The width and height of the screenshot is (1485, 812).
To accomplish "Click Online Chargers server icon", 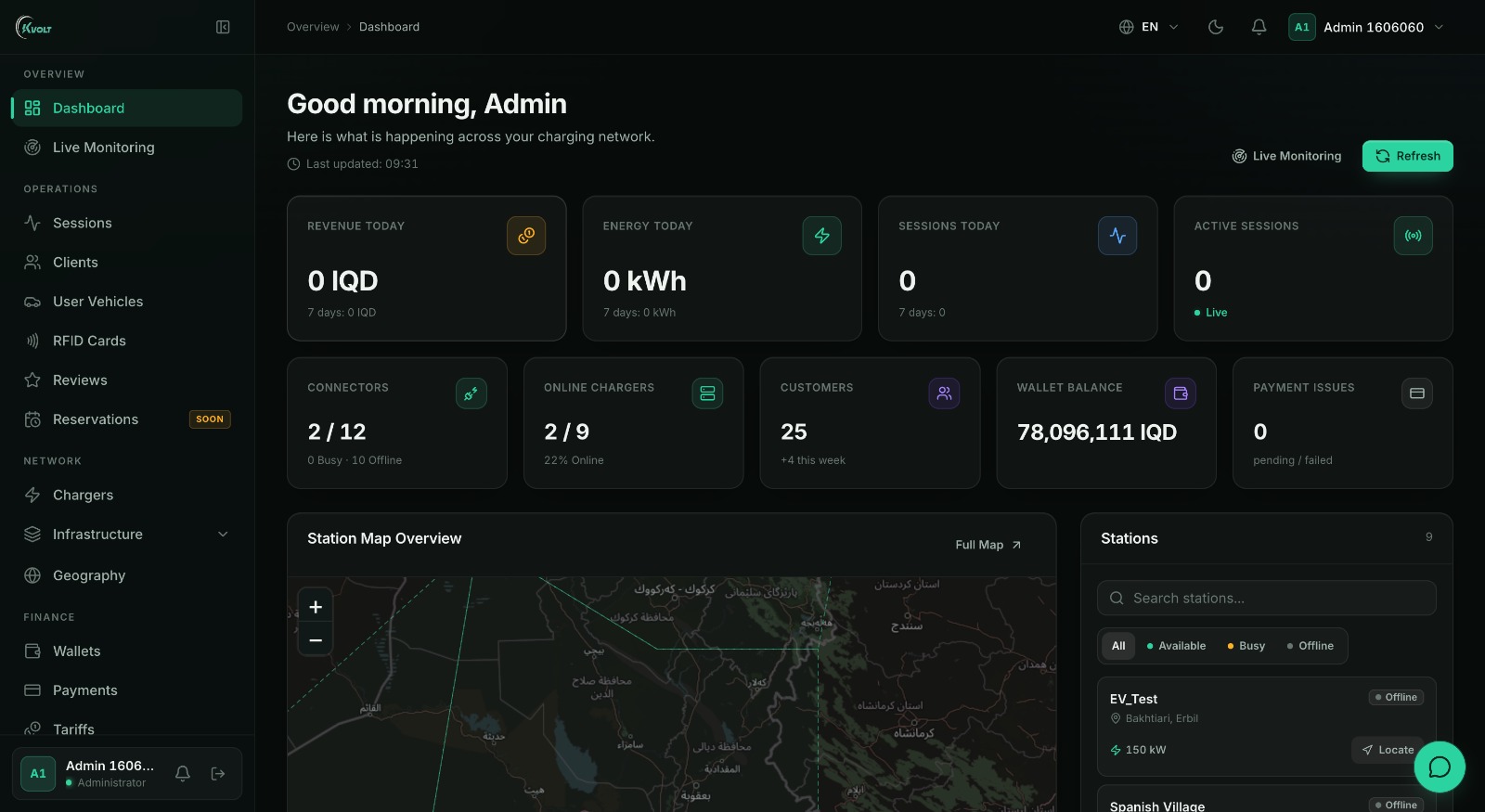I will tap(707, 393).
